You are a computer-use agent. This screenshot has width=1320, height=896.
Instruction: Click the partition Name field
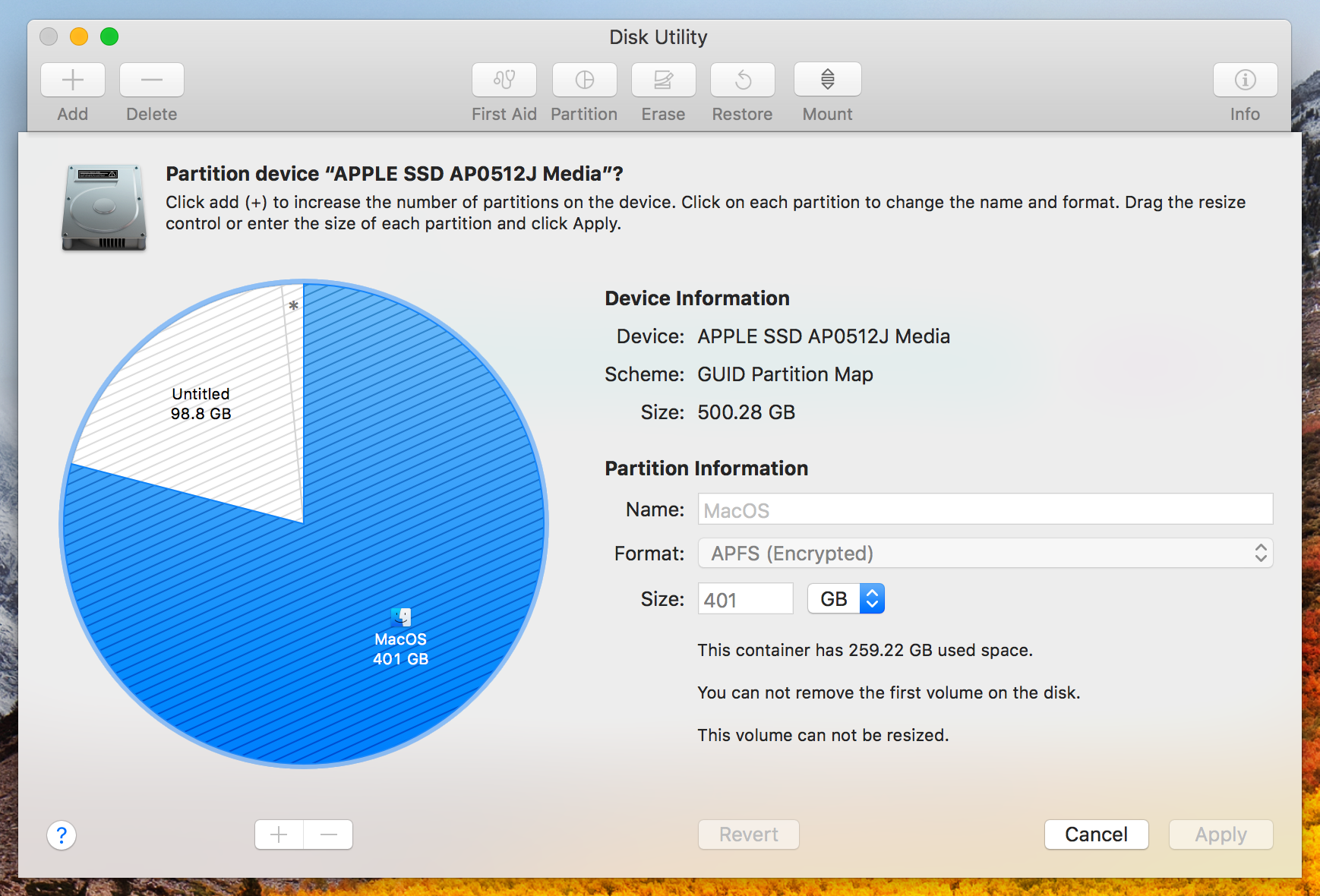point(985,510)
